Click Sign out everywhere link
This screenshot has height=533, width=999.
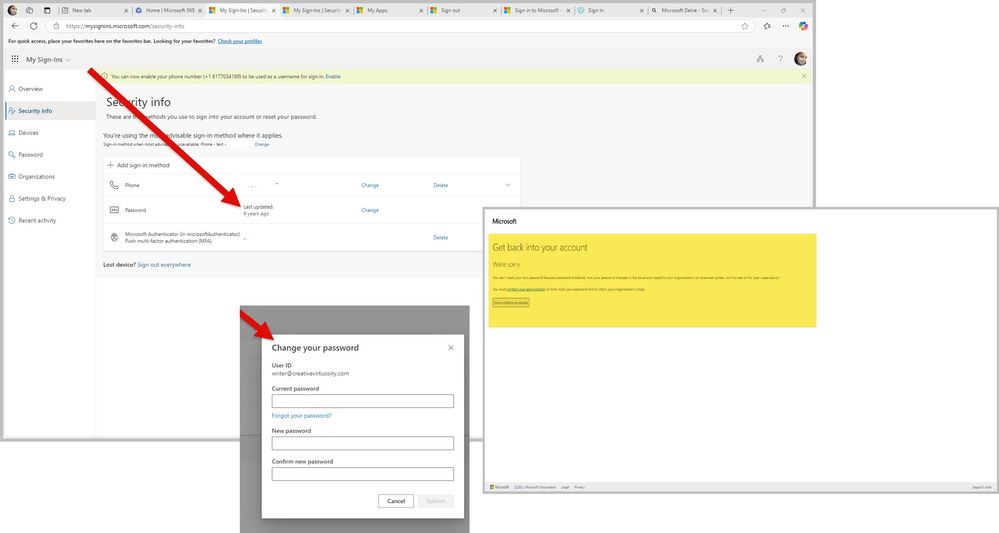click(x=164, y=265)
